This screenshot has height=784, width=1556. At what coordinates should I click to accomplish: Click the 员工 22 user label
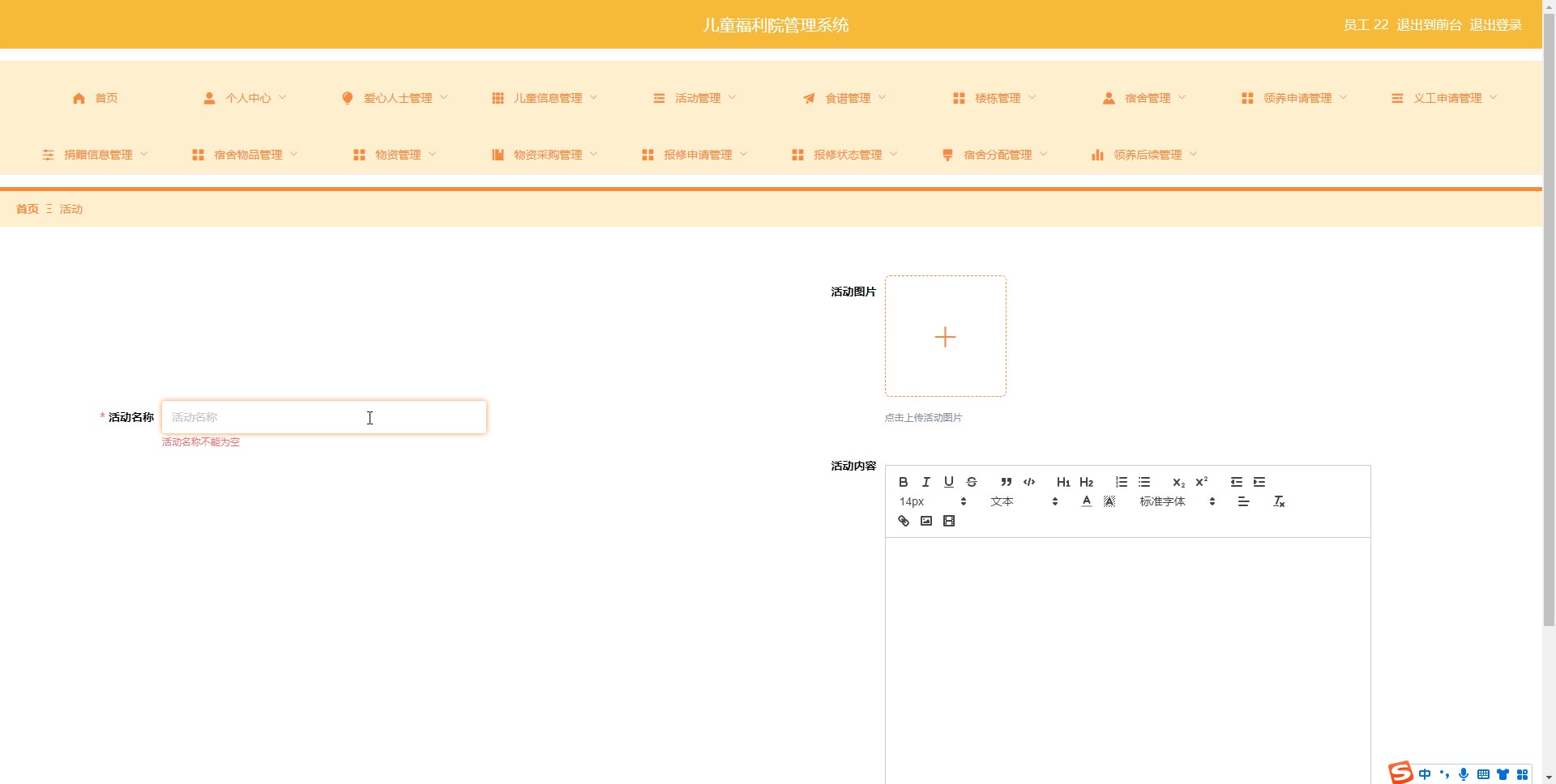(1366, 25)
